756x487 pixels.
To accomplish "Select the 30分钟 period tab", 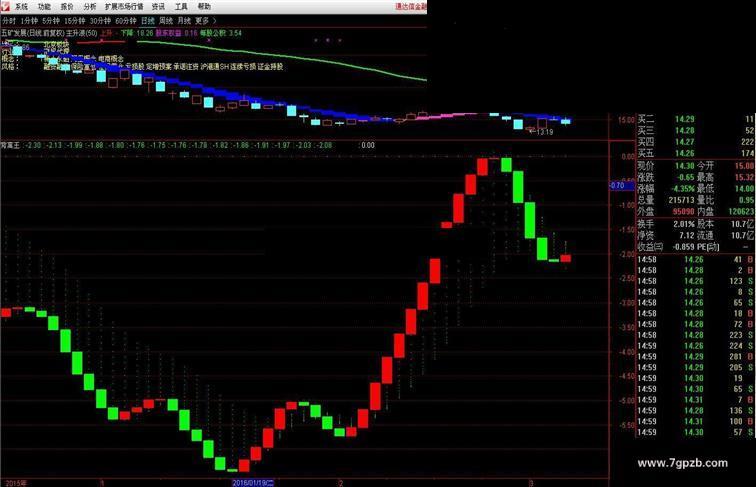I will pos(100,21).
